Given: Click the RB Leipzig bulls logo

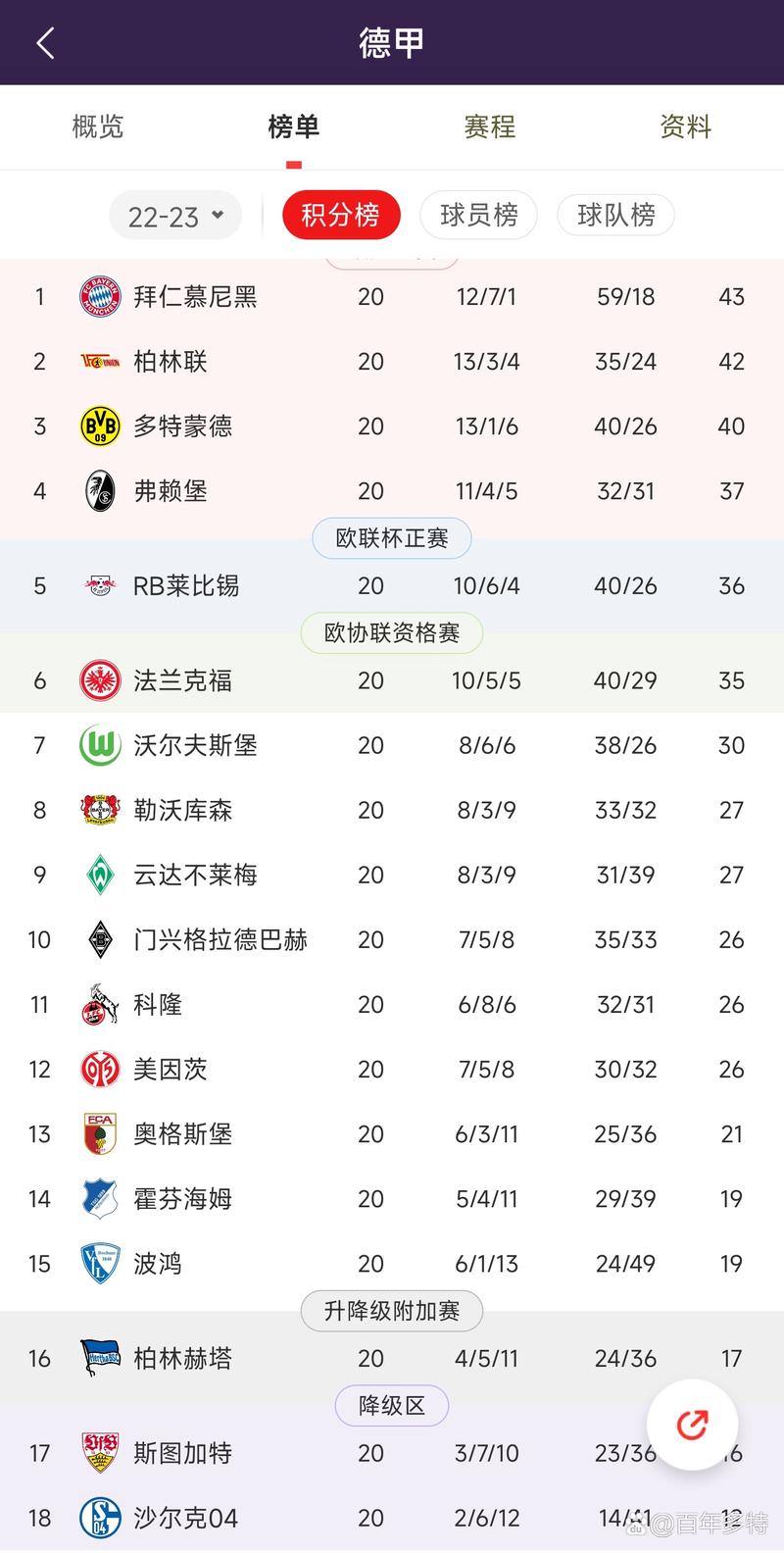Looking at the screenshot, I should [99, 585].
